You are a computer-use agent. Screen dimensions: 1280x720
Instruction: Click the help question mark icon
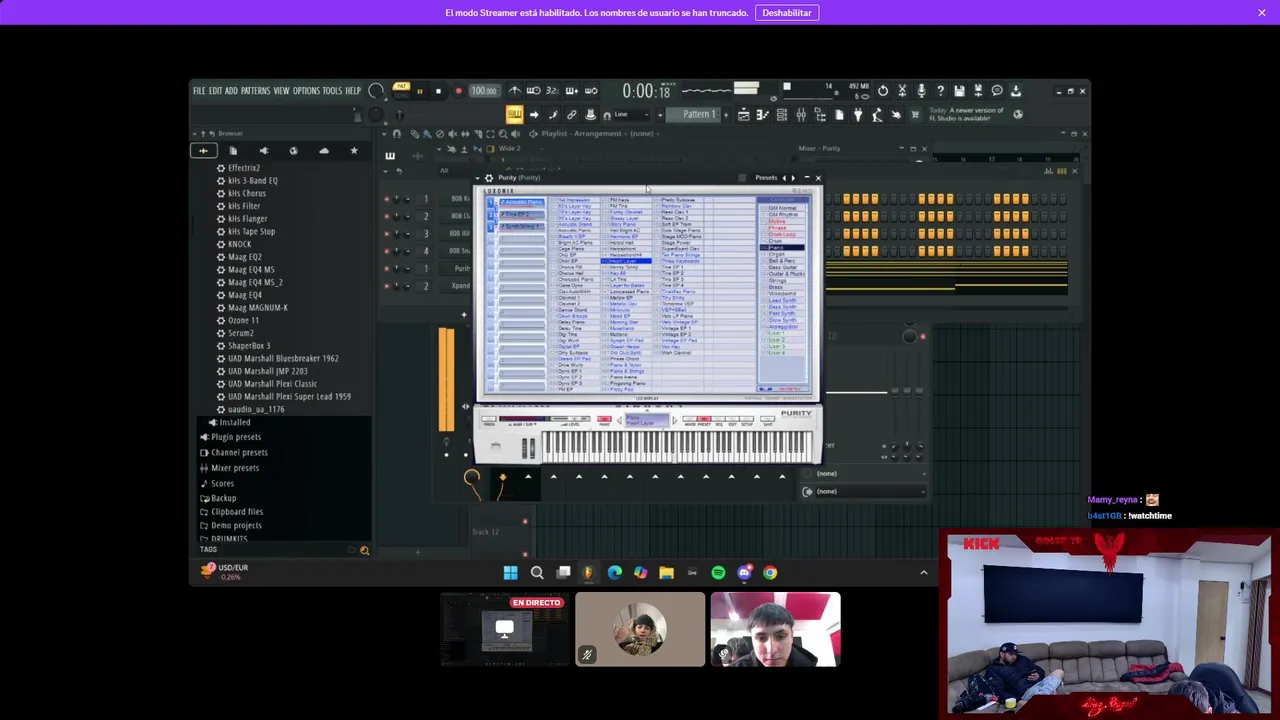click(940, 91)
